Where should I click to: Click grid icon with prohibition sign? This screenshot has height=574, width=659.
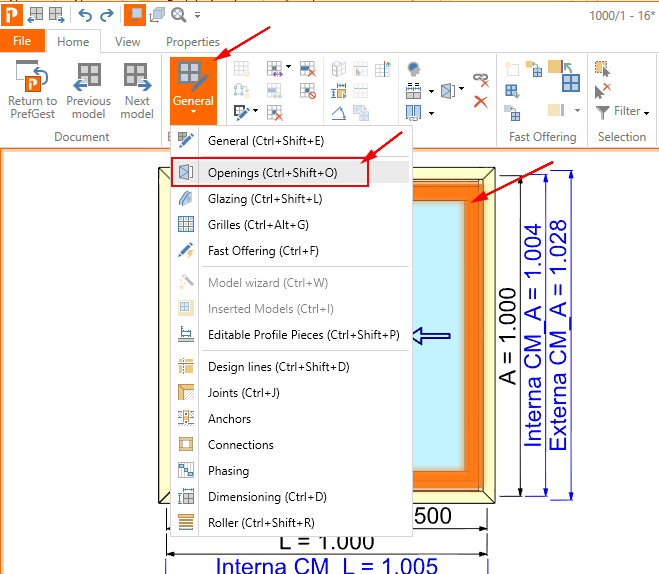click(x=308, y=90)
